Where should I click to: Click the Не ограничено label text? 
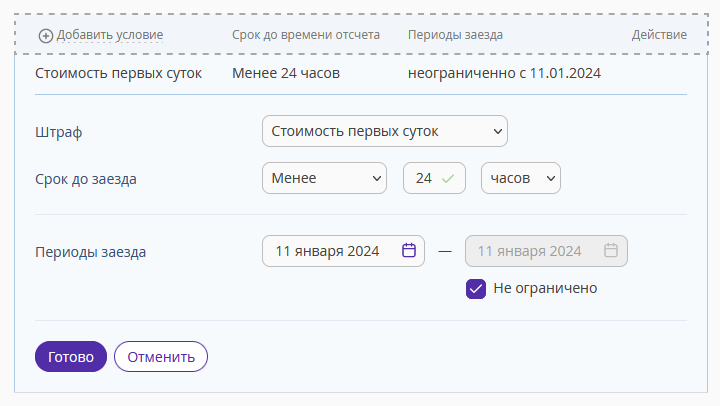[x=545, y=288]
